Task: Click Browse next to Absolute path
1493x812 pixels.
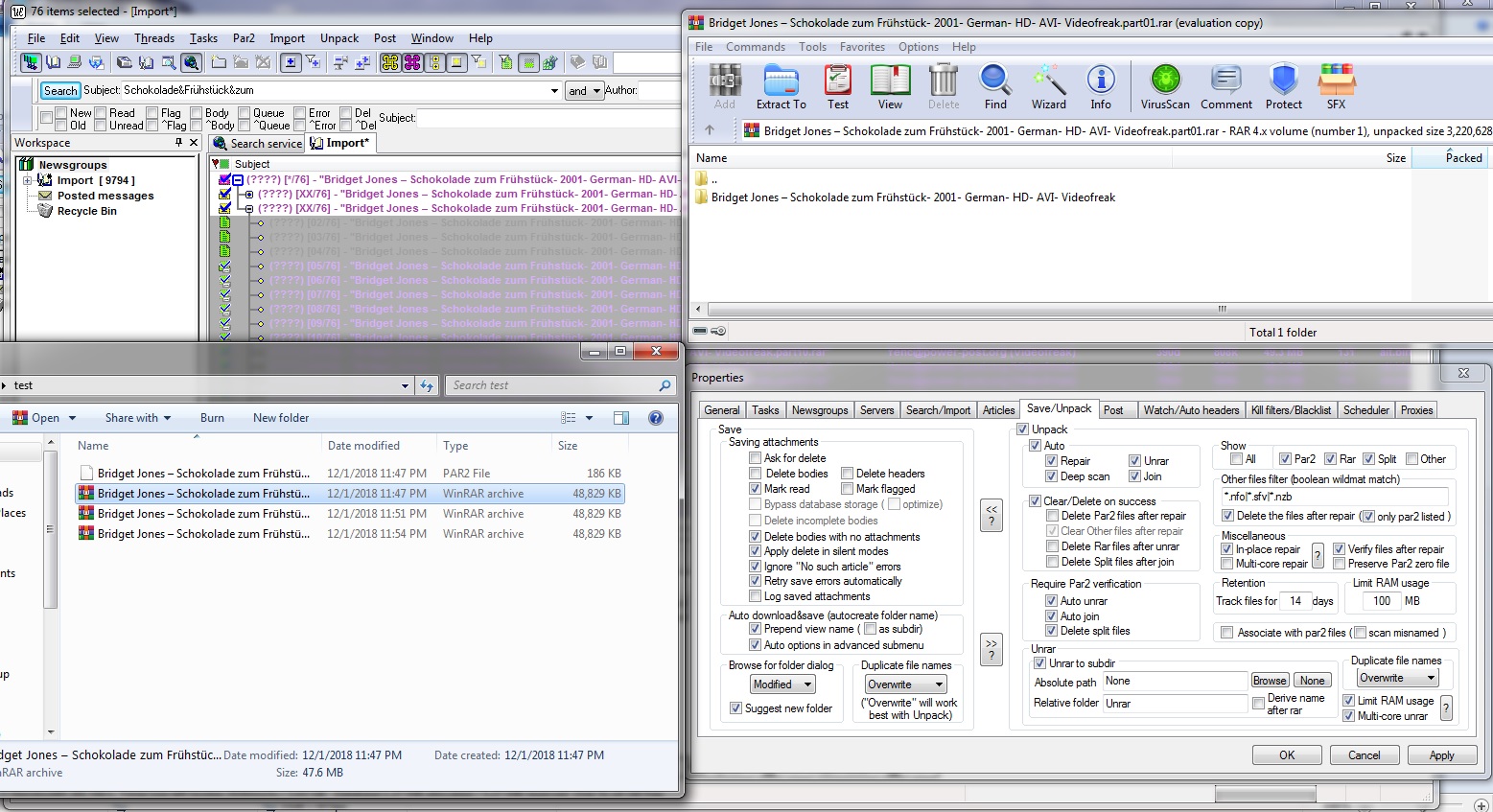Action: pyautogui.click(x=1270, y=681)
